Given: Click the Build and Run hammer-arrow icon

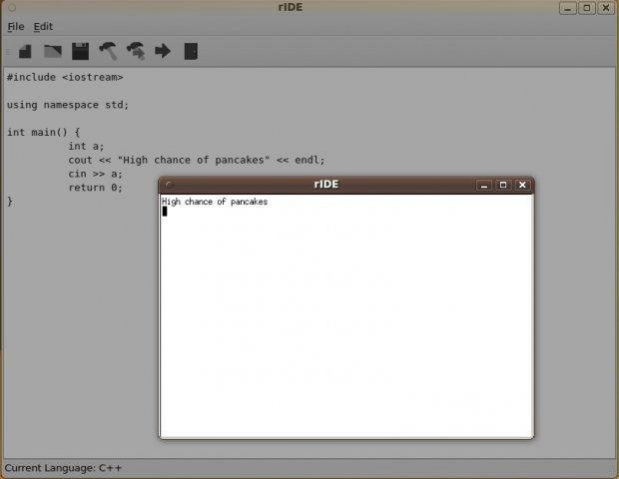Looking at the screenshot, I should pyautogui.click(x=135, y=51).
